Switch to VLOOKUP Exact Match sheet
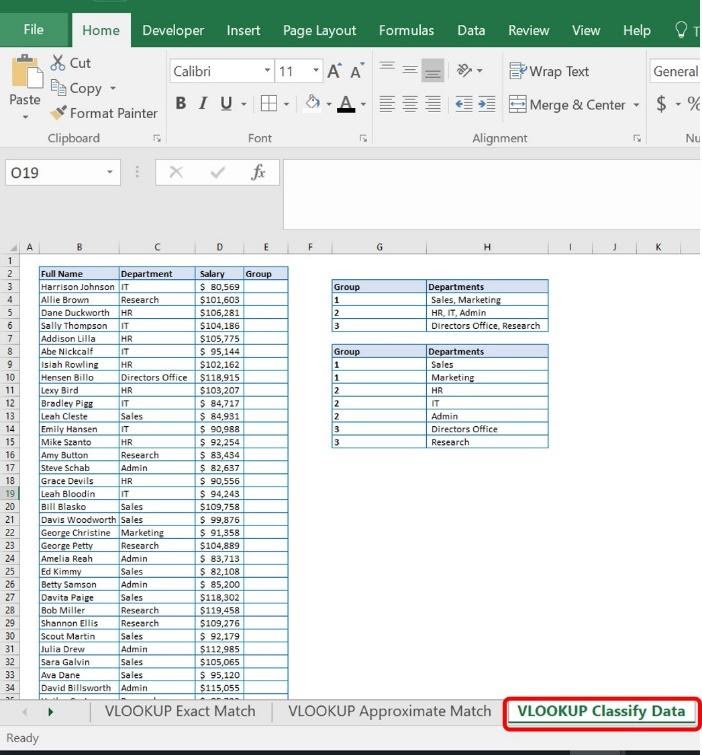This screenshot has height=755, width=702. coord(180,711)
